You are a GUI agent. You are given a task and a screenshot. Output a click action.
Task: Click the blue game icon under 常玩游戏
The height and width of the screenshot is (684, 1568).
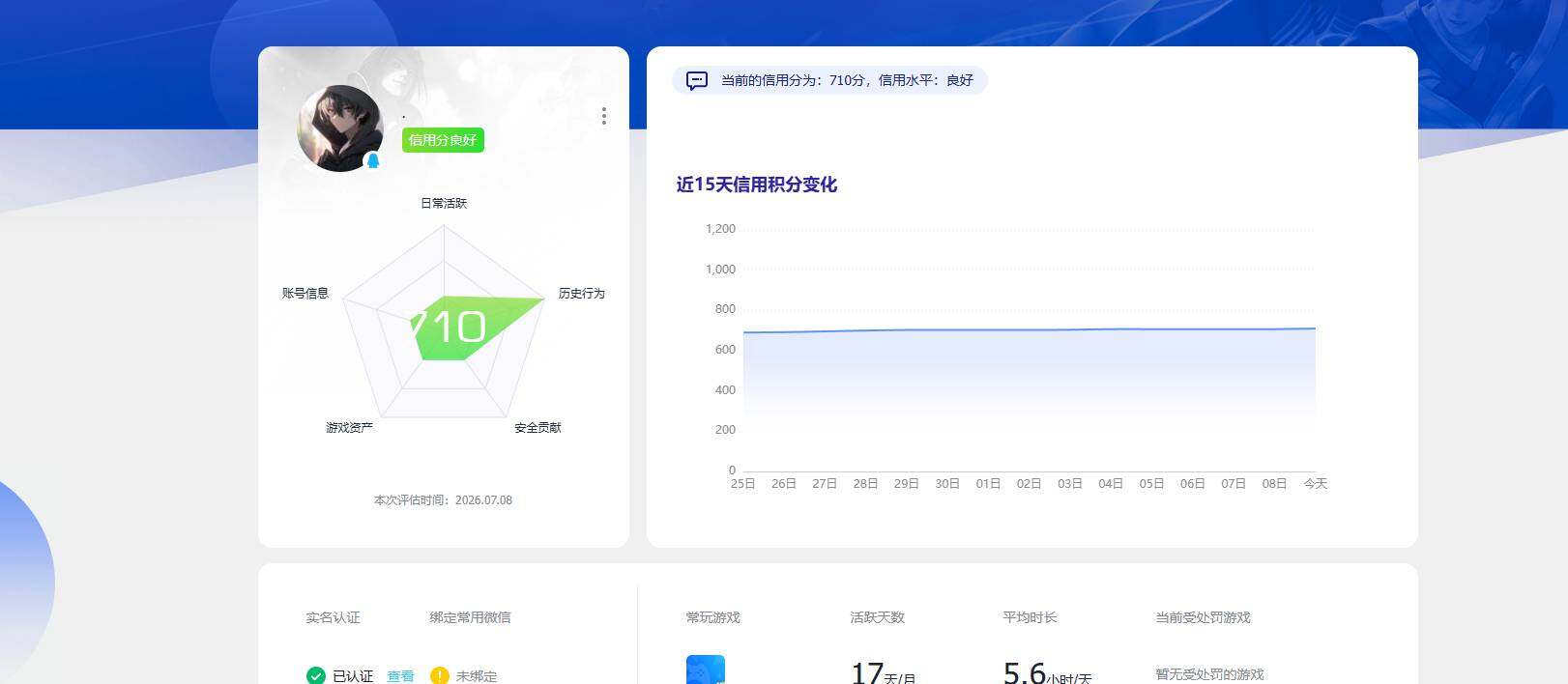pos(706,670)
